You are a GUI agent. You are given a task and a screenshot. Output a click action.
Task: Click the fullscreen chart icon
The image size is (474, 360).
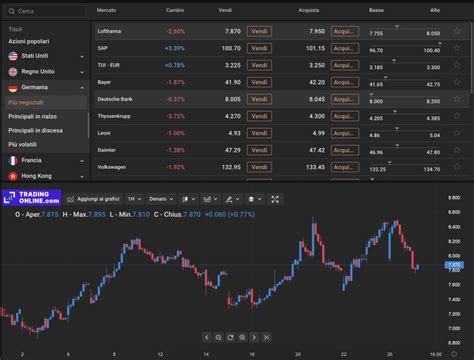tap(275, 199)
